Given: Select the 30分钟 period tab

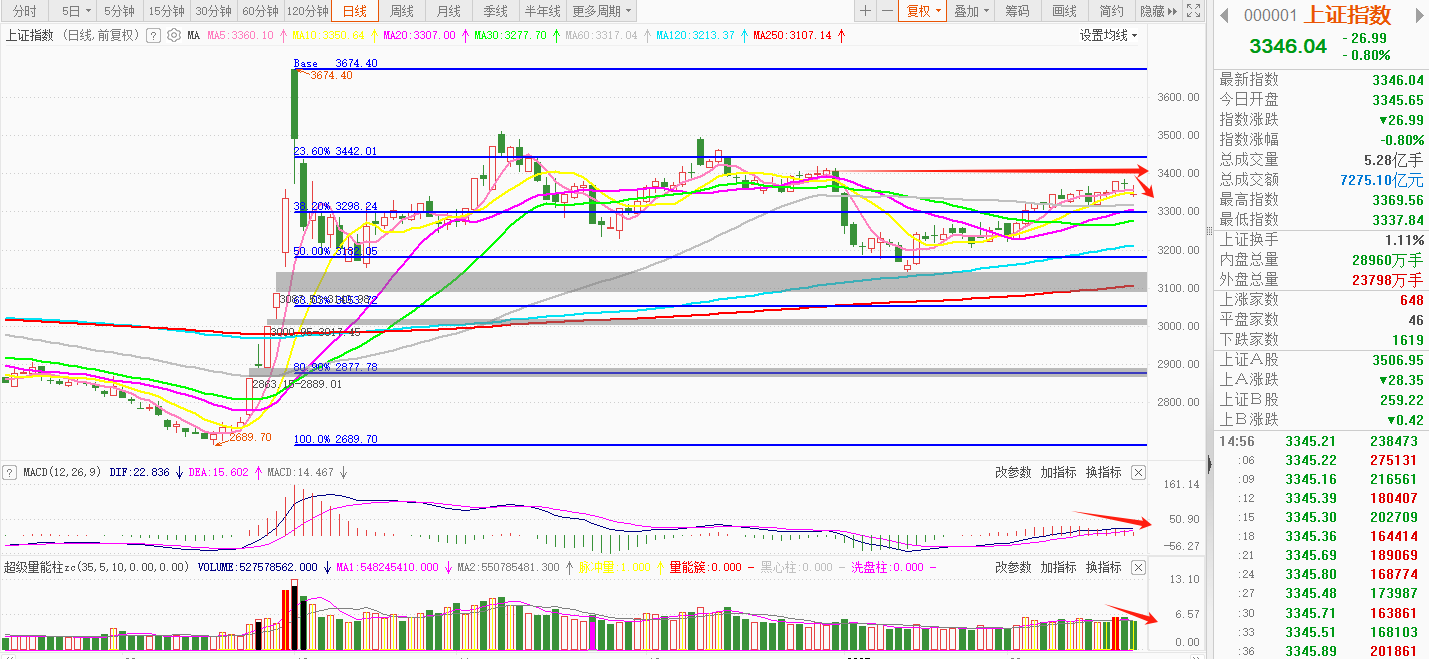Looking at the screenshot, I should [213, 11].
